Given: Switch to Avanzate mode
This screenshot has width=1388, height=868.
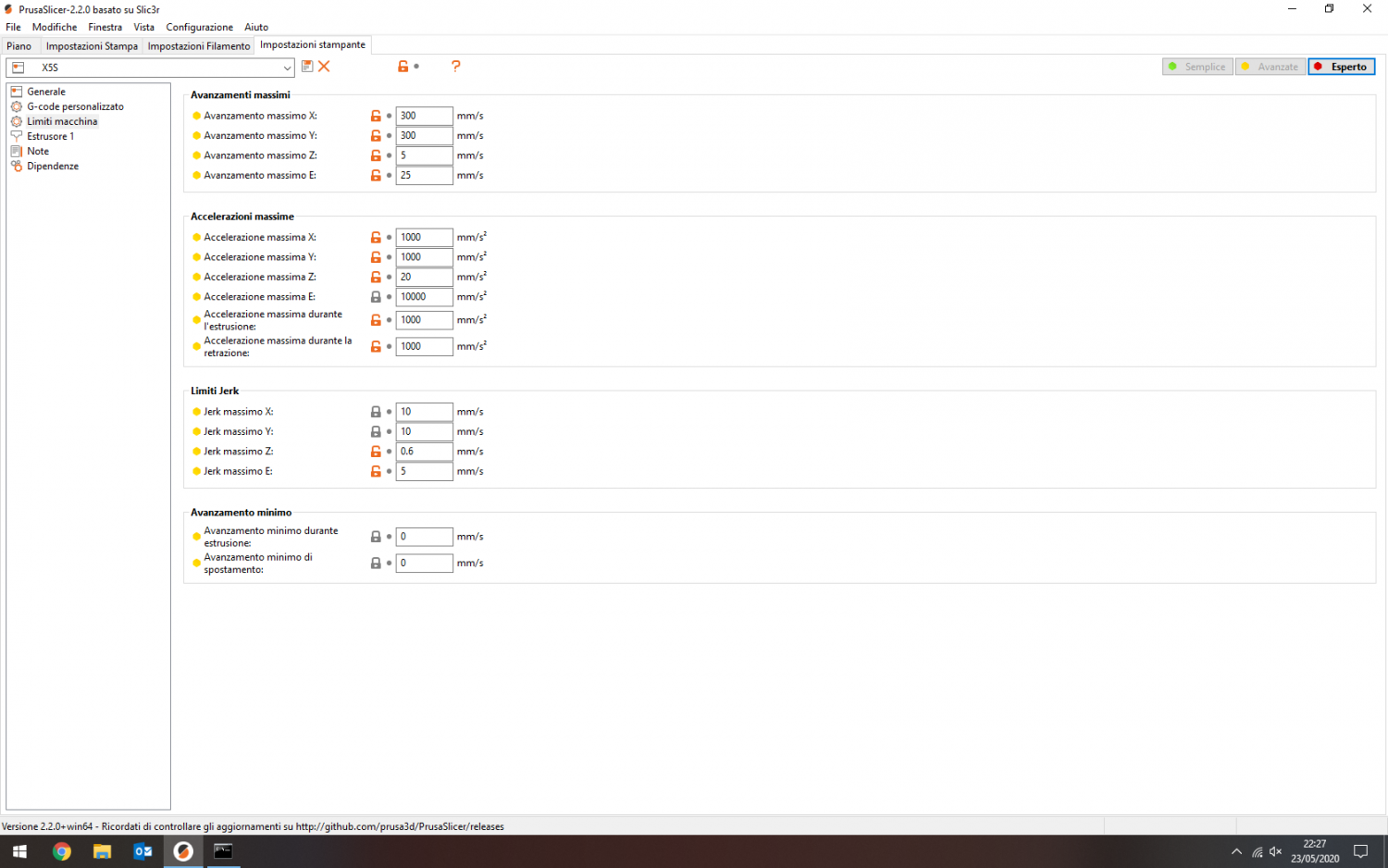Looking at the screenshot, I should tap(1270, 67).
